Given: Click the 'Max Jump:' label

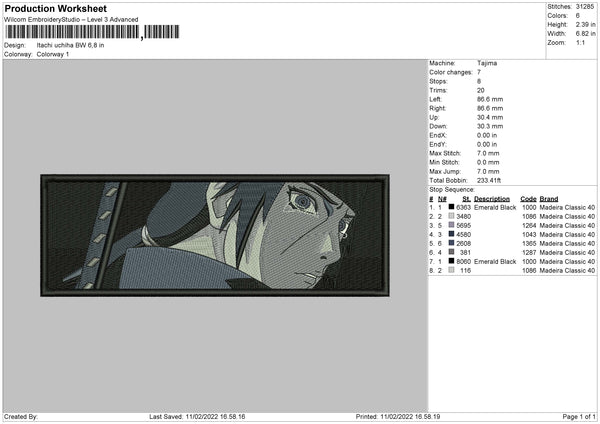Looking at the screenshot, I should coord(445,171).
